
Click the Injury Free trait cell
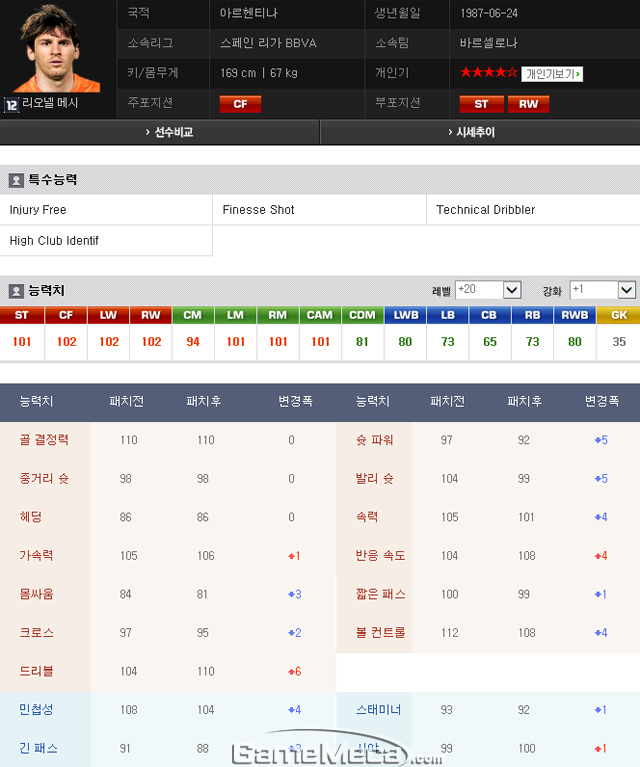(x=106, y=210)
